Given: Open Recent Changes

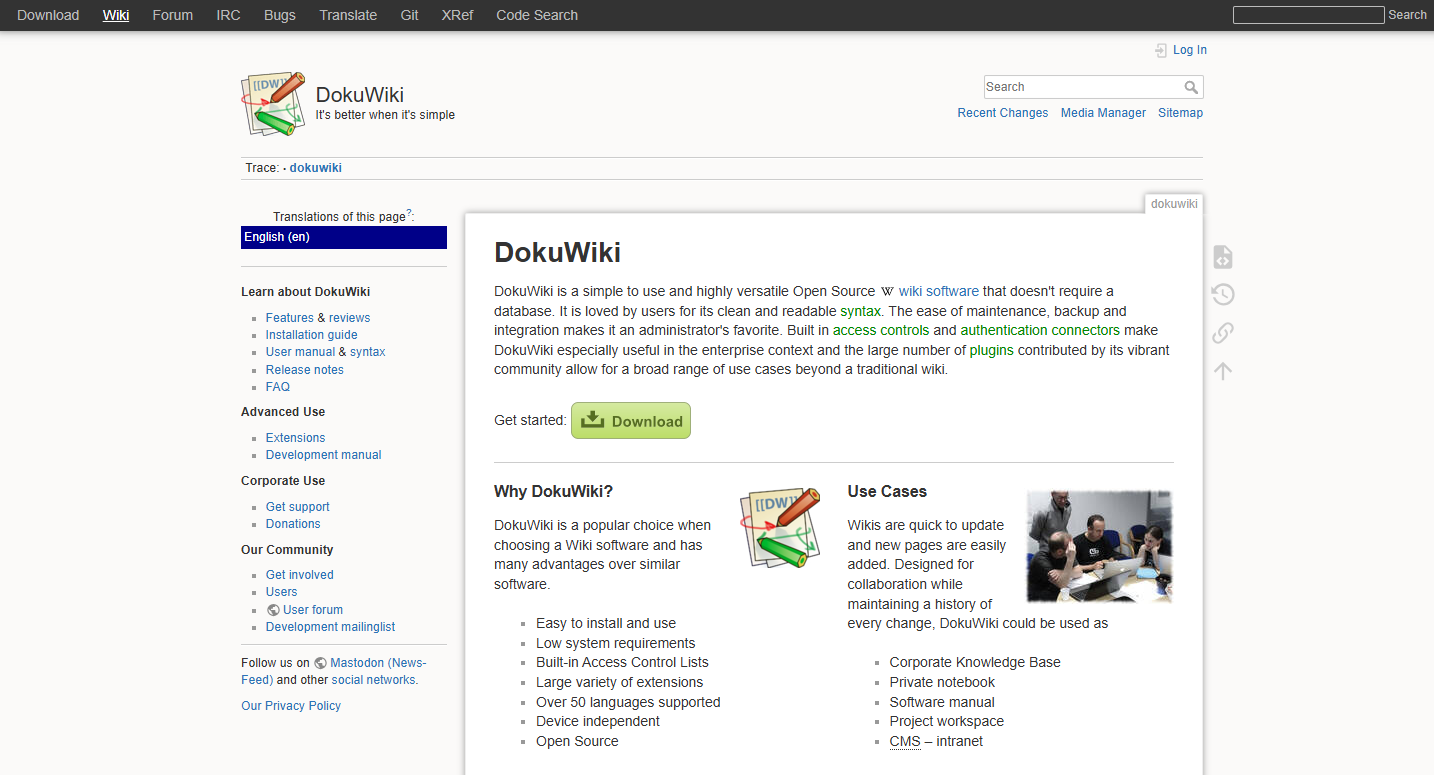Looking at the screenshot, I should [x=1003, y=113].
